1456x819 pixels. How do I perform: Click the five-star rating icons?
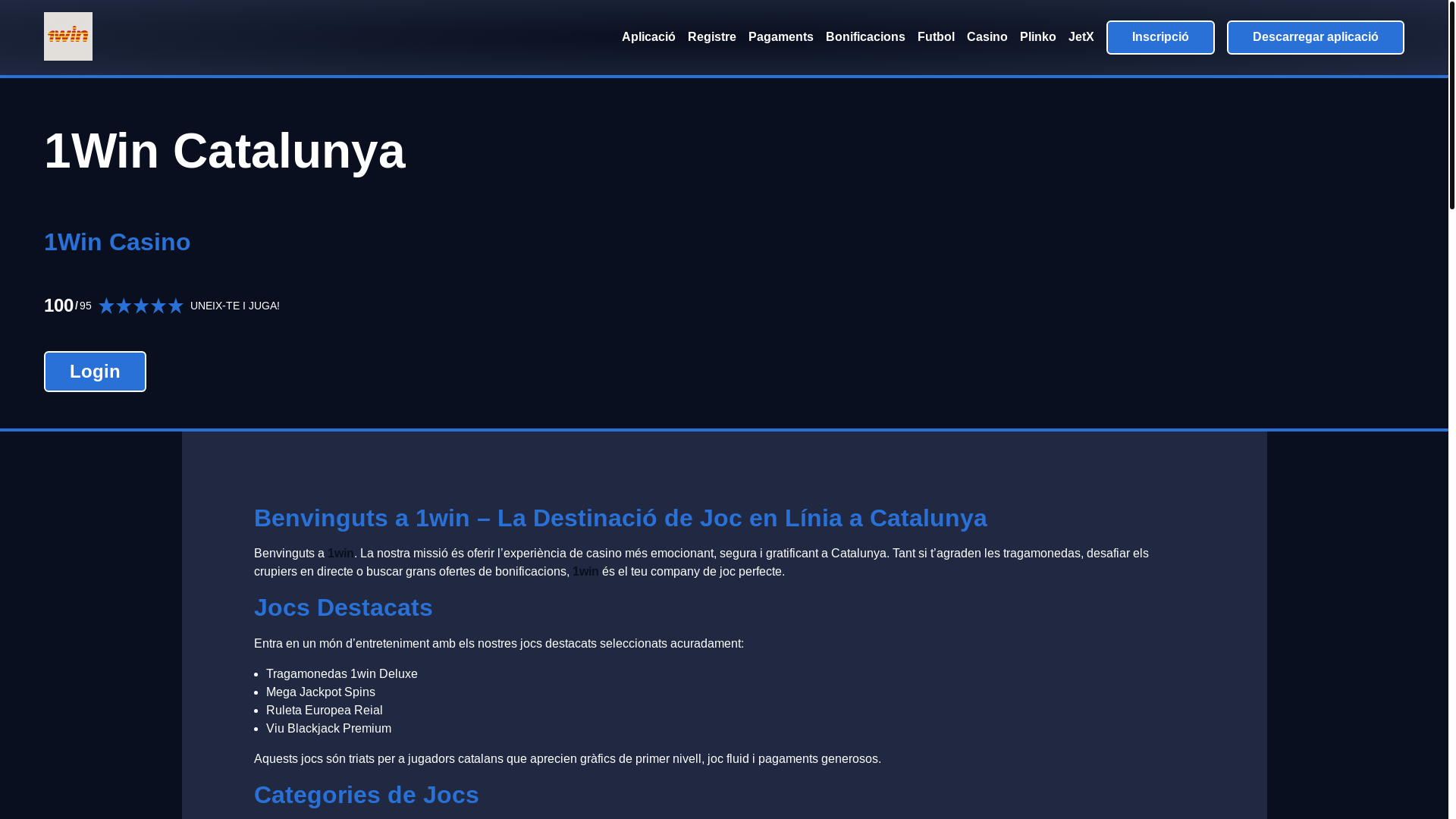click(141, 306)
